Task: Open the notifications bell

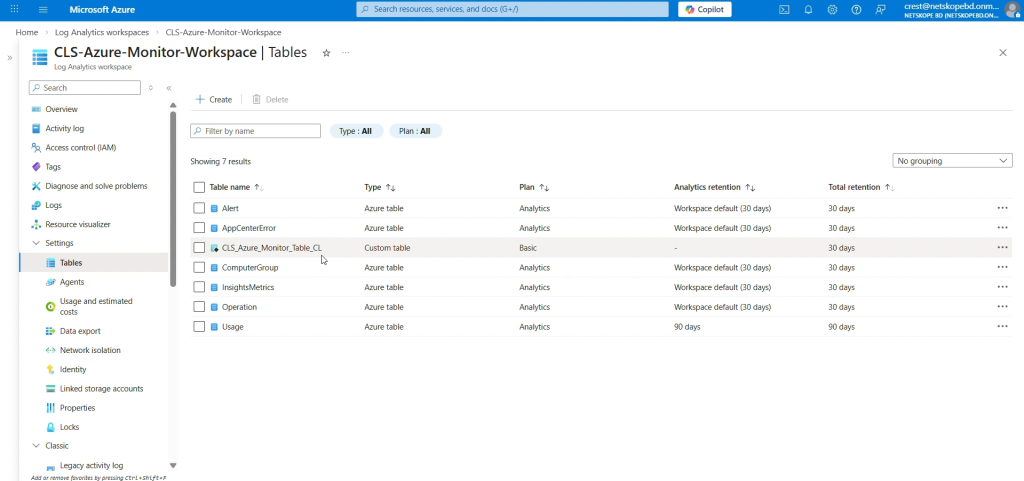Action: tap(808, 10)
